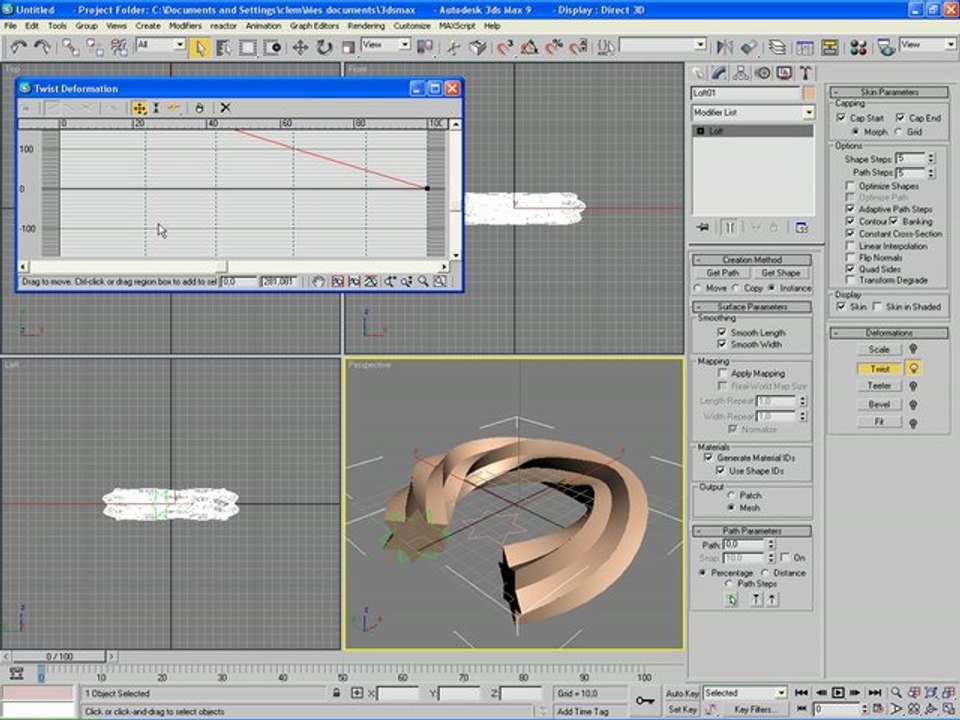Click the Mirror tool icon

[724, 47]
